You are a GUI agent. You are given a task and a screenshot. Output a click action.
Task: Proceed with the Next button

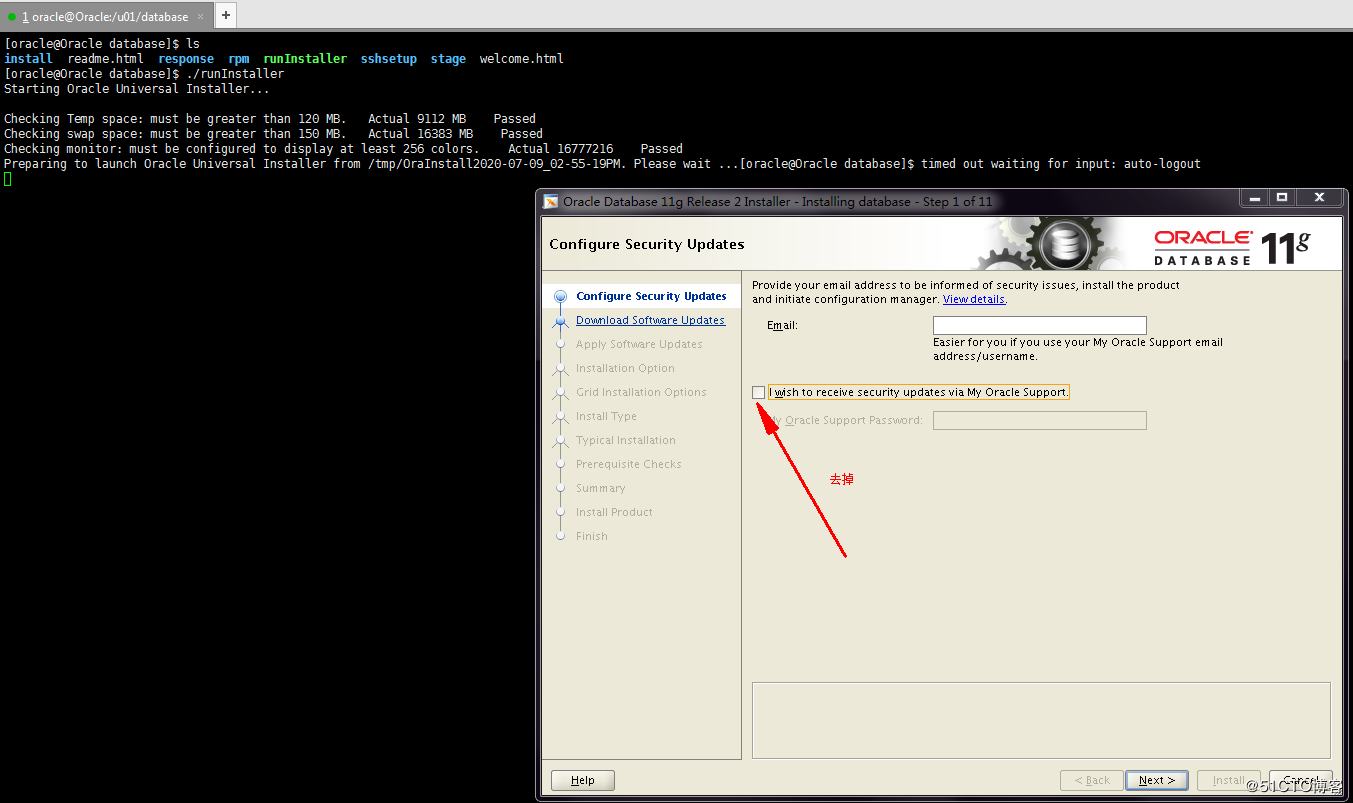coord(1156,780)
